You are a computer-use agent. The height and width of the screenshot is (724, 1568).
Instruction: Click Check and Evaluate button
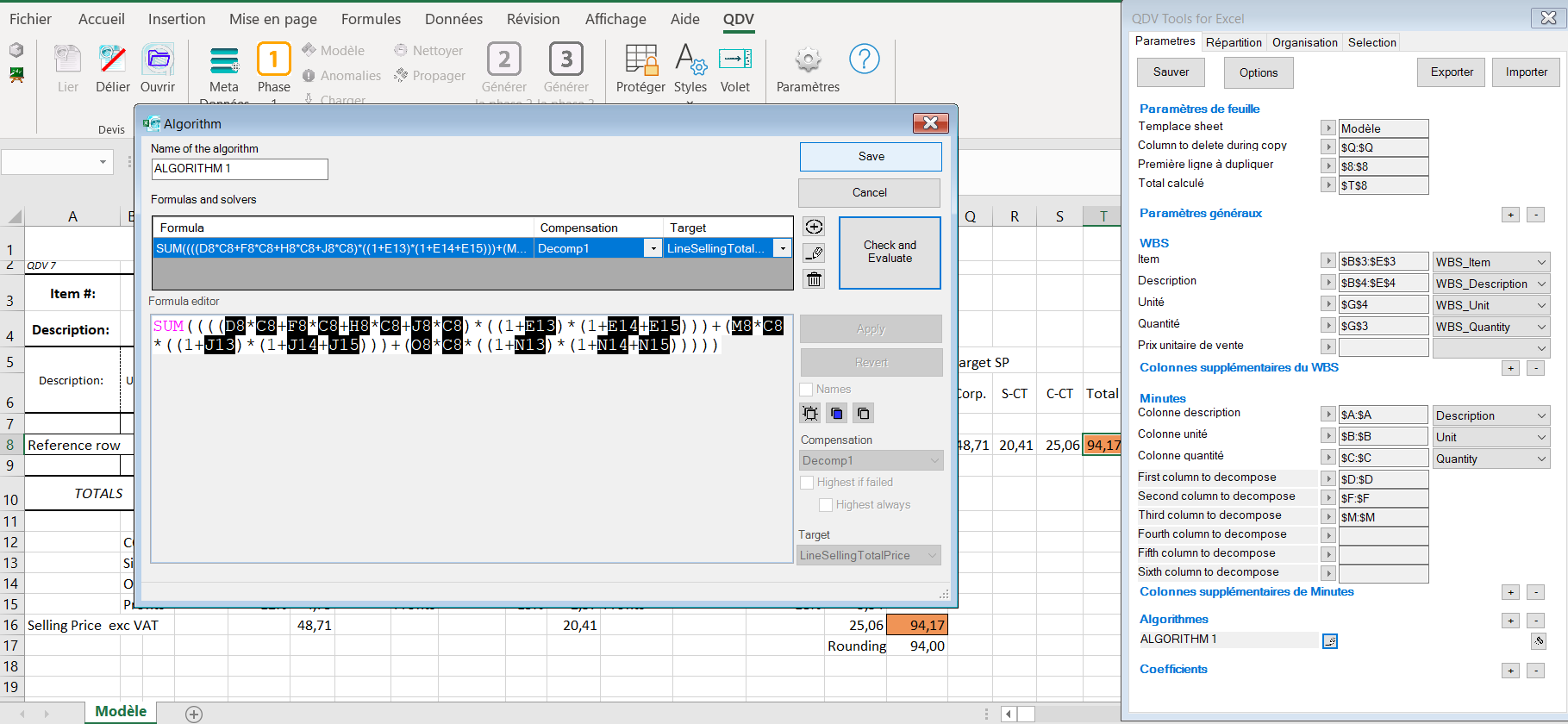click(x=890, y=252)
